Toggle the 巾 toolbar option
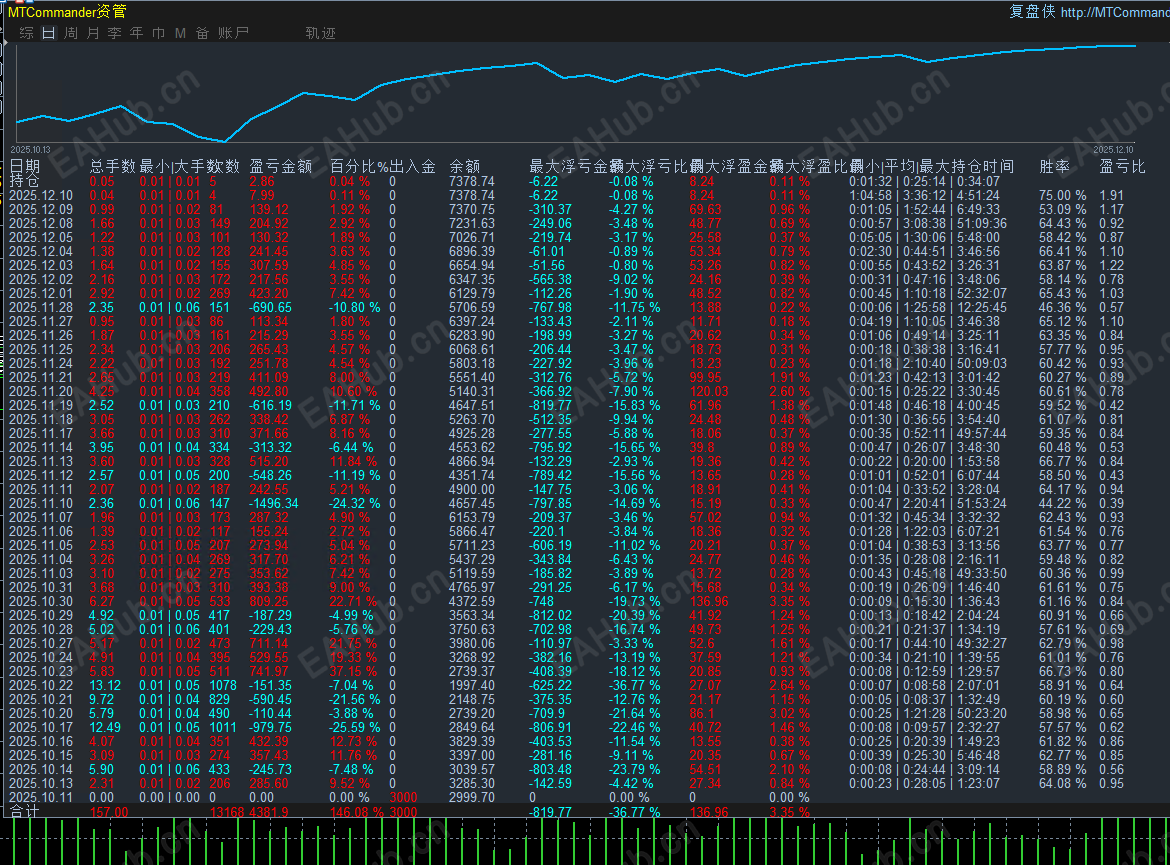Screen dimensions: 1170x865 [x=158, y=32]
